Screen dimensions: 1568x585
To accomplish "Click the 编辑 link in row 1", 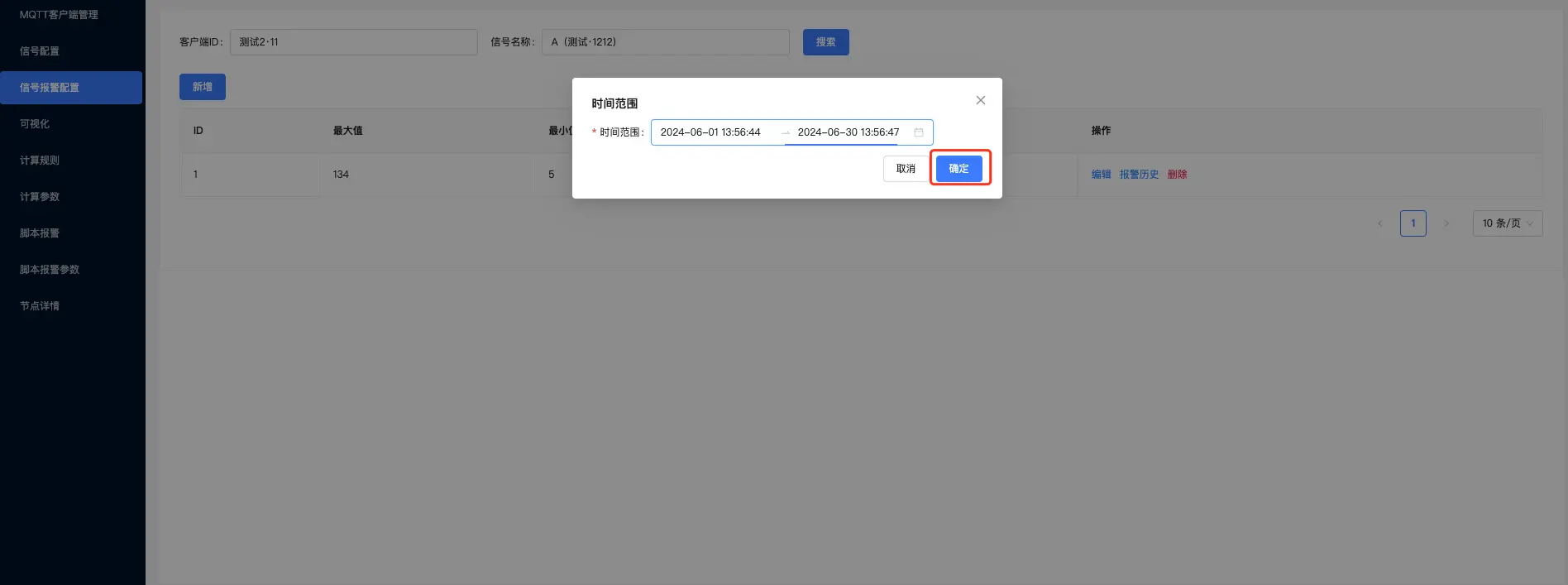I will click(1101, 175).
